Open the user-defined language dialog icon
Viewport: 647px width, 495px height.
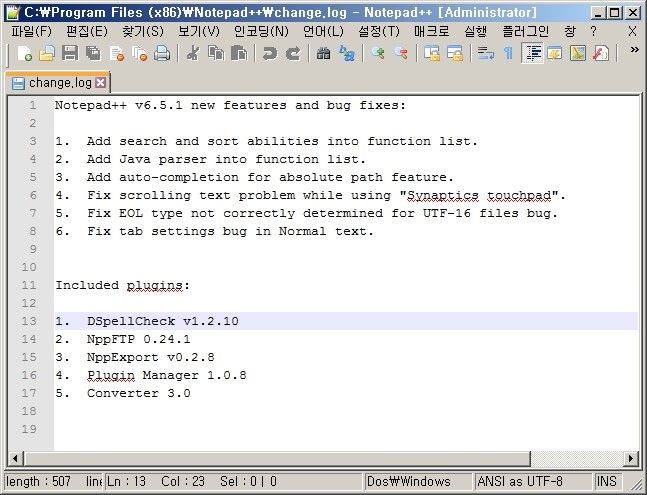pyautogui.click(x=555, y=53)
